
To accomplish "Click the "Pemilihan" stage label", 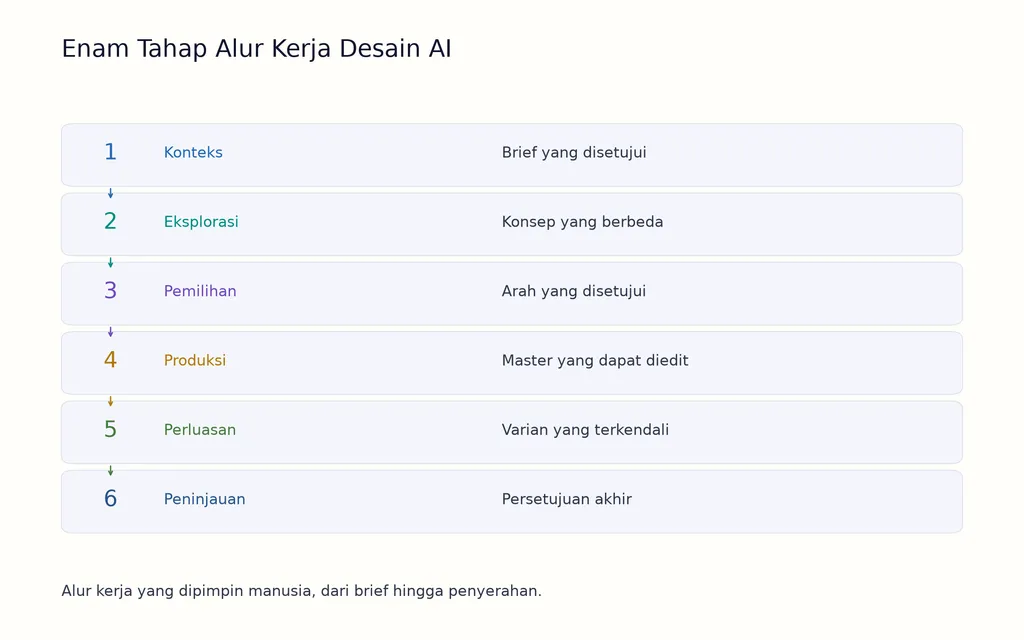I will tap(200, 291).
